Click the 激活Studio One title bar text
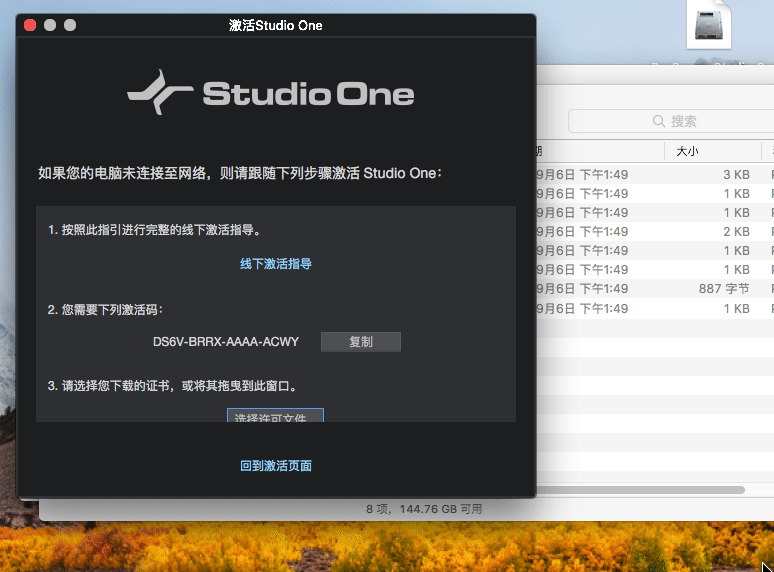Image resolution: width=774 pixels, height=572 pixels. (x=275, y=25)
